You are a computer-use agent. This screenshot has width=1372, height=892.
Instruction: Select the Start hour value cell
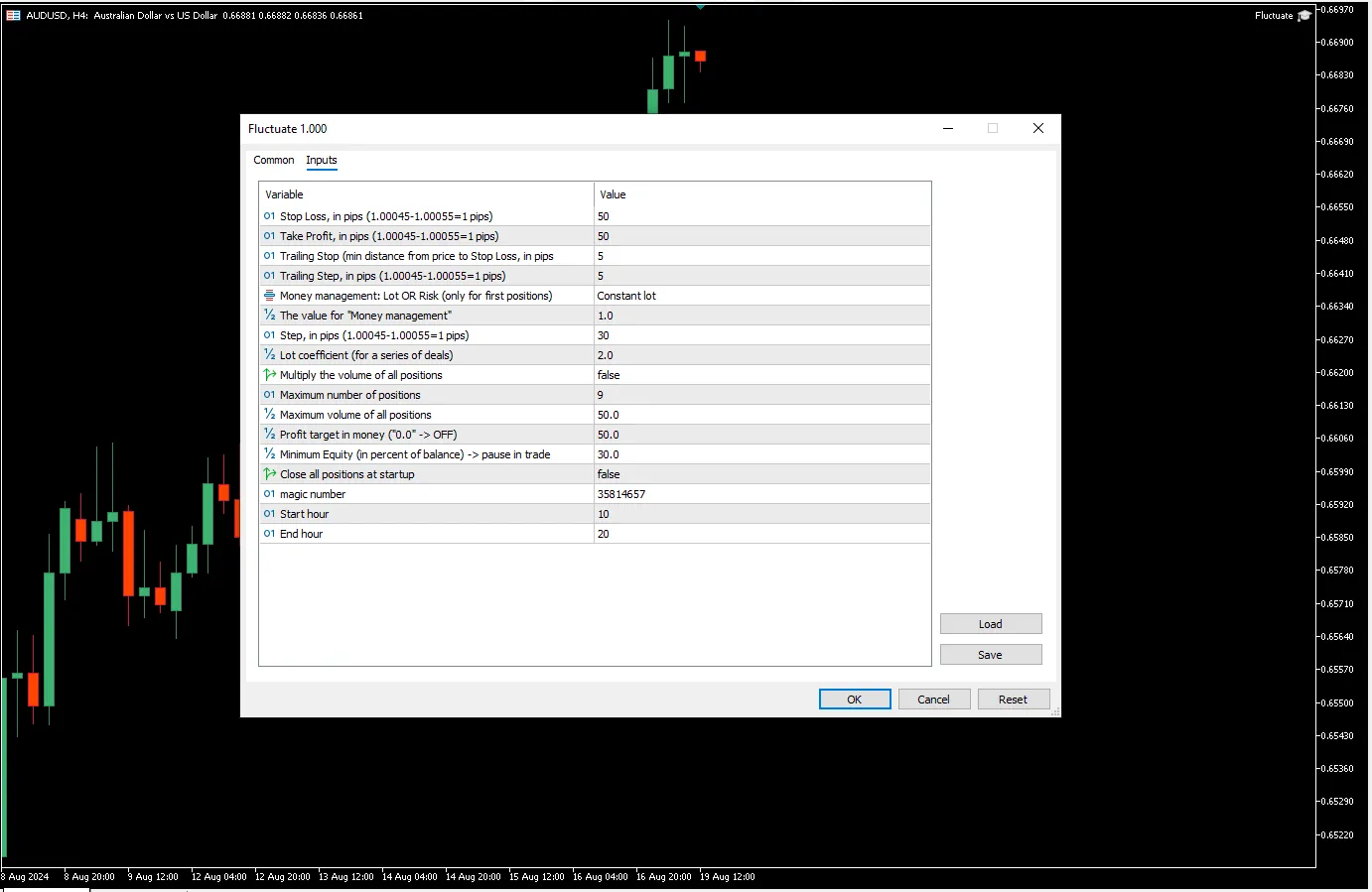tap(761, 514)
